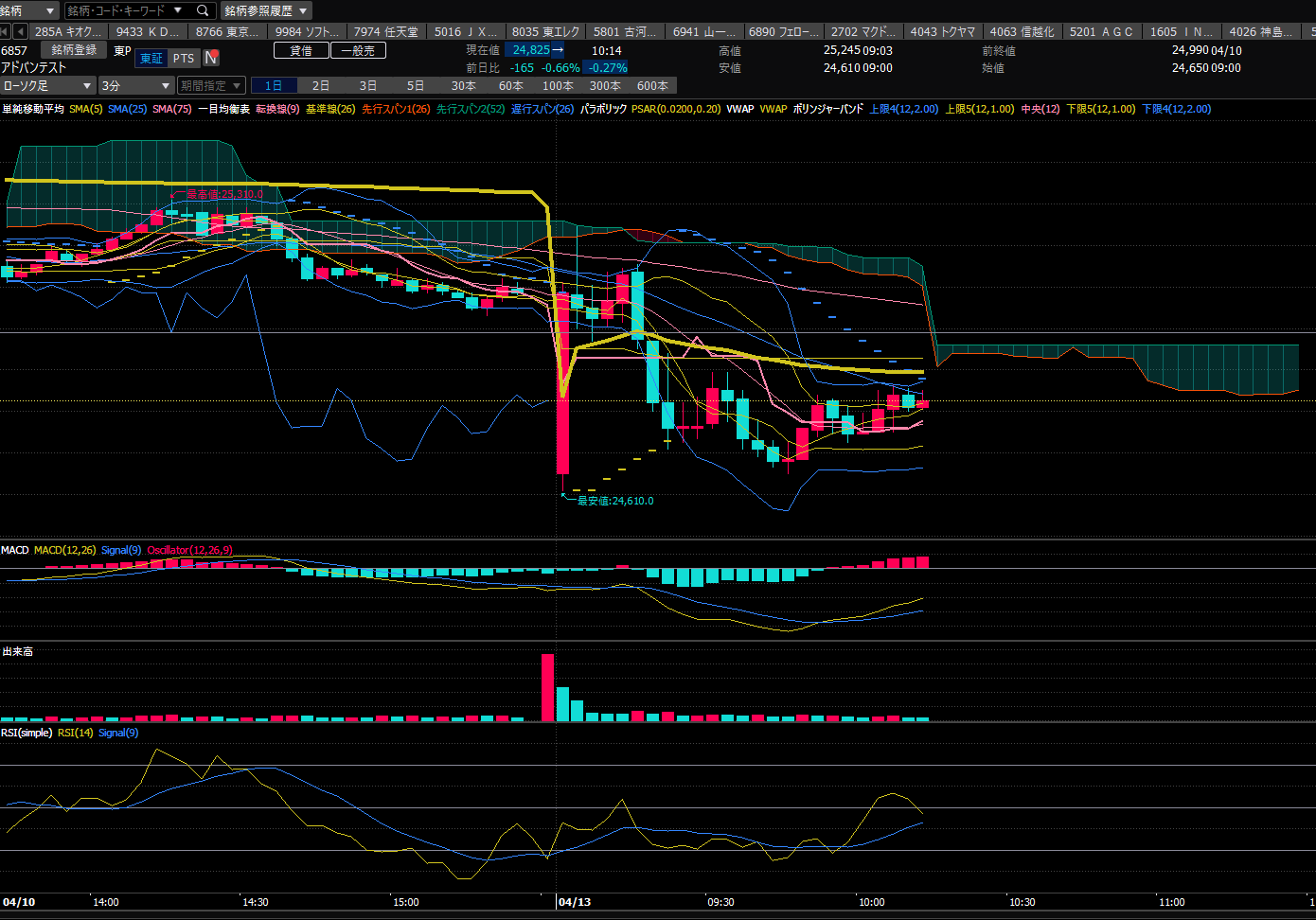Viewport: 1316px width, 920px height.
Task: Open the 7974 任天堂 stock tab
Action: (385, 31)
